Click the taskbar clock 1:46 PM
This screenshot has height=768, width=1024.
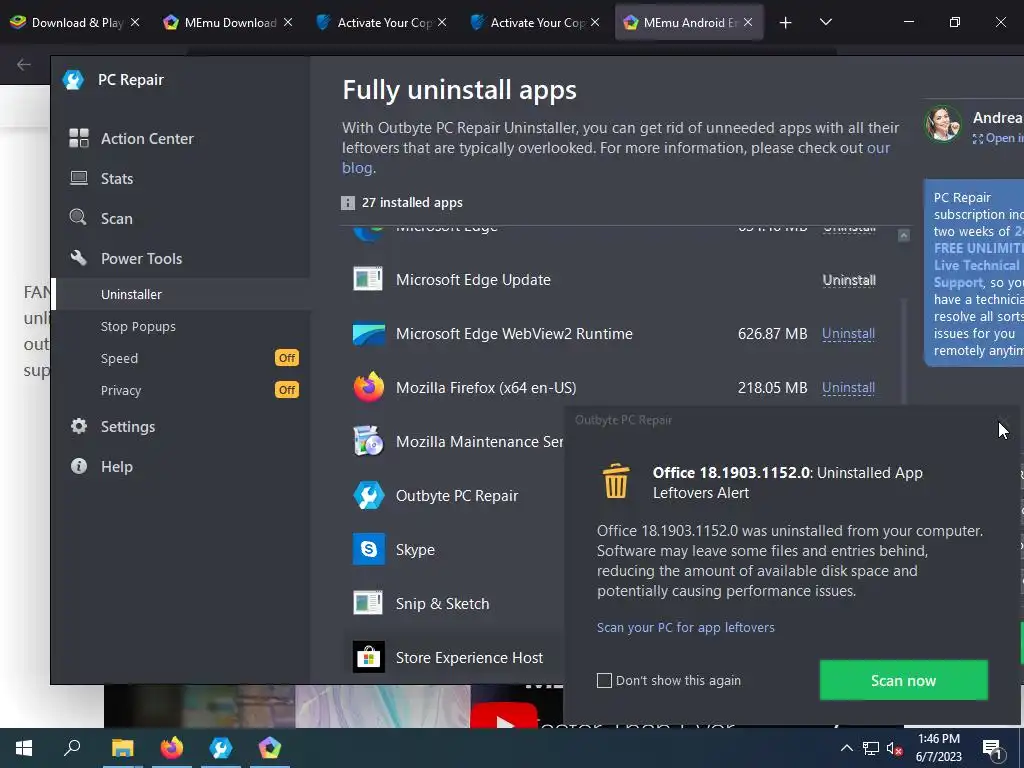pyautogui.click(x=938, y=739)
